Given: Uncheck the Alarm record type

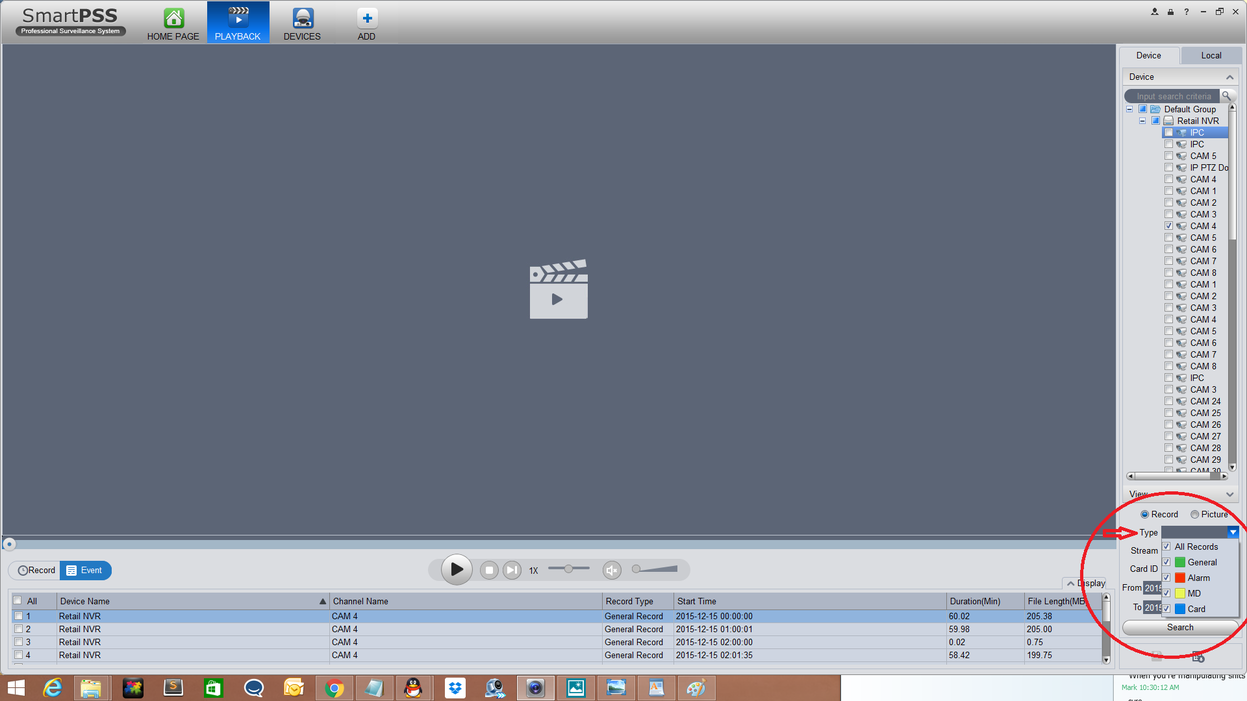Looking at the screenshot, I should click(x=1166, y=578).
